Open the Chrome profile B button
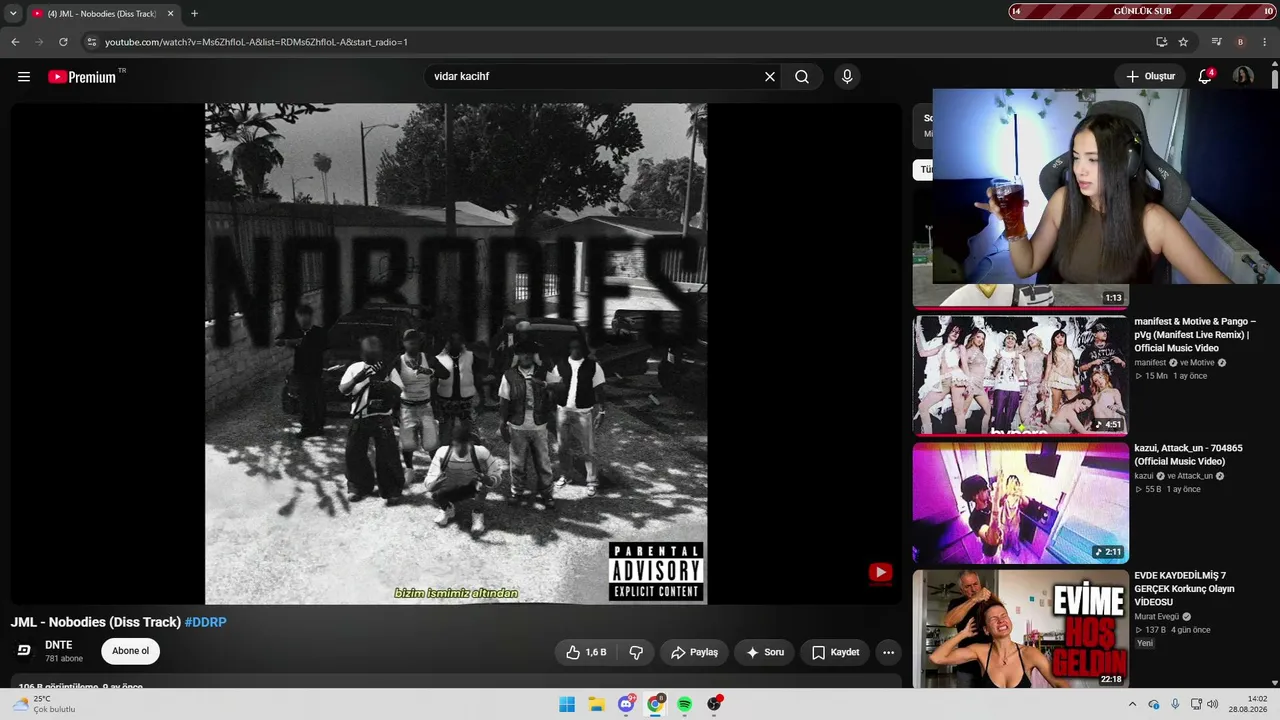1280x720 pixels. click(x=1241, y=42)
